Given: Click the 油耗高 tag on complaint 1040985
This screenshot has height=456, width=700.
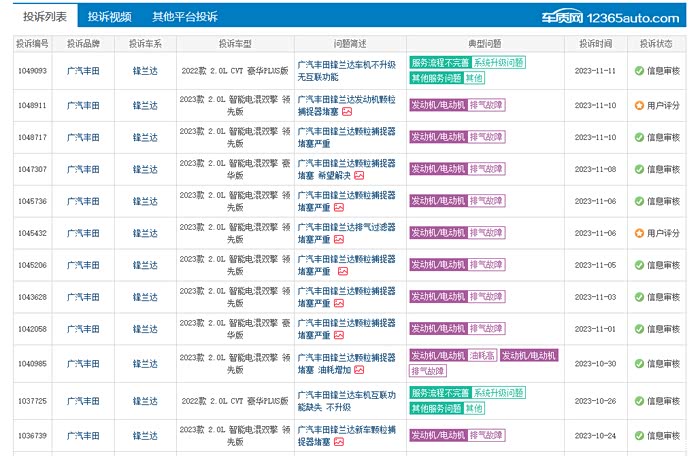Looking at the screenshot, I should coord(481,355).
